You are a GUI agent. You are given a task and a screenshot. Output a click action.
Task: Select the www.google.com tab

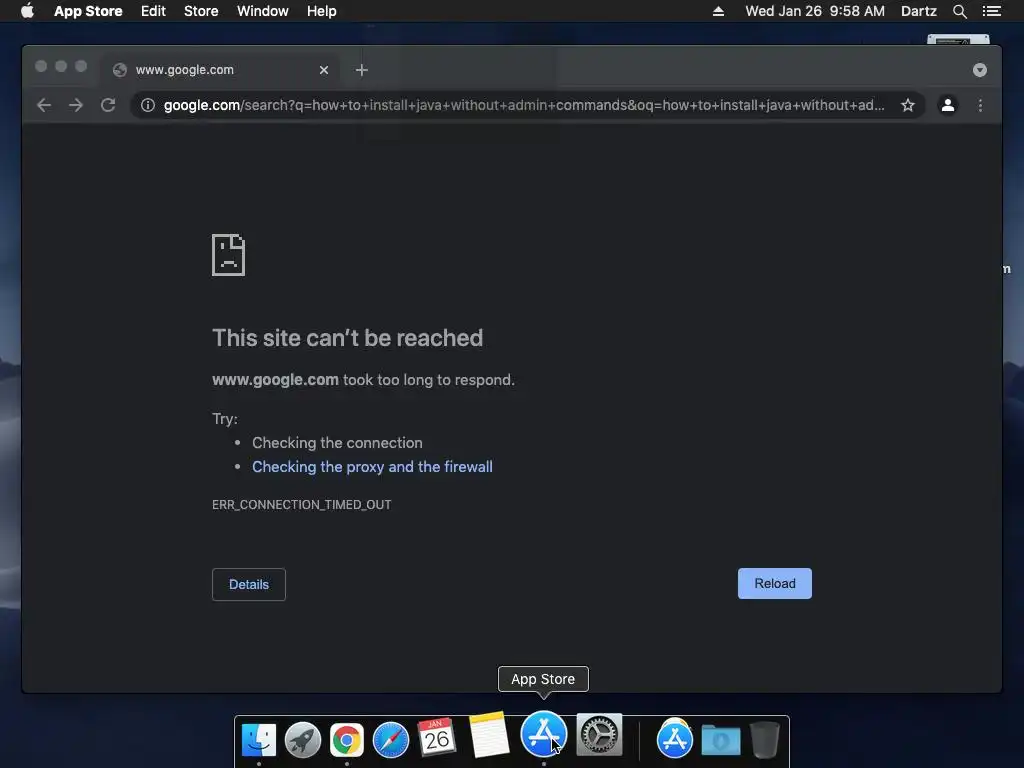(x=221, y=70)
